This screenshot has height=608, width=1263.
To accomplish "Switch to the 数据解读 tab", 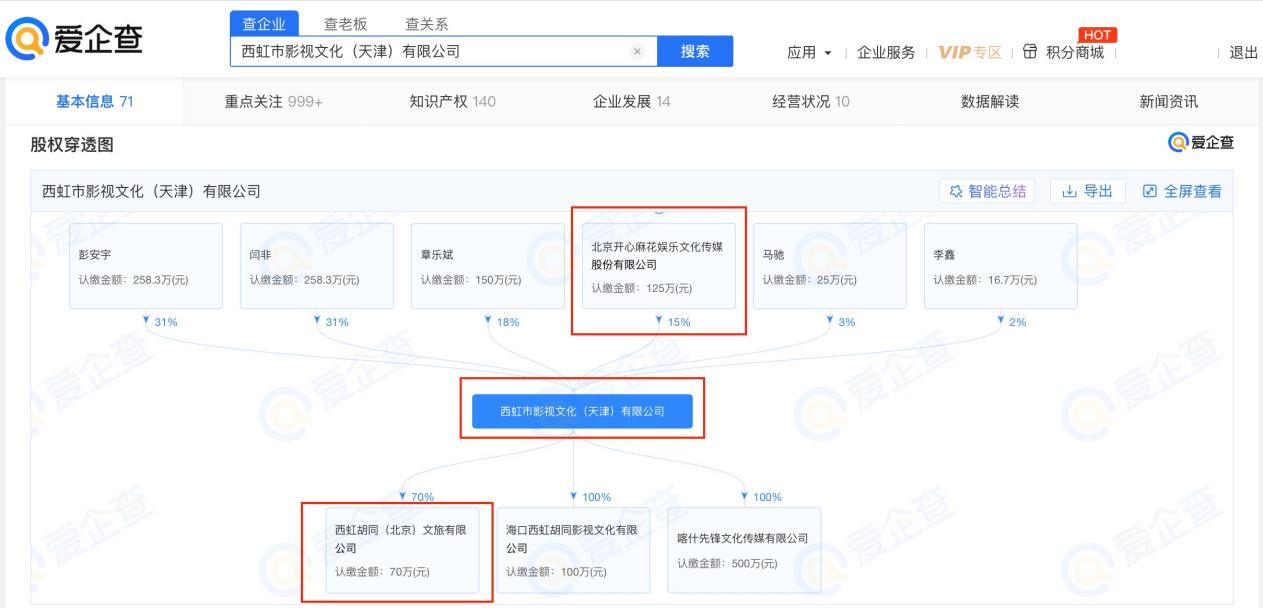I will pos(990,101).
